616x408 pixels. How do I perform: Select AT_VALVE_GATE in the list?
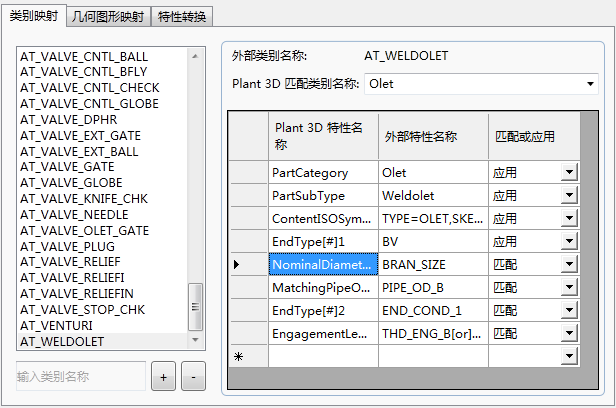click(x=67, y=167)
